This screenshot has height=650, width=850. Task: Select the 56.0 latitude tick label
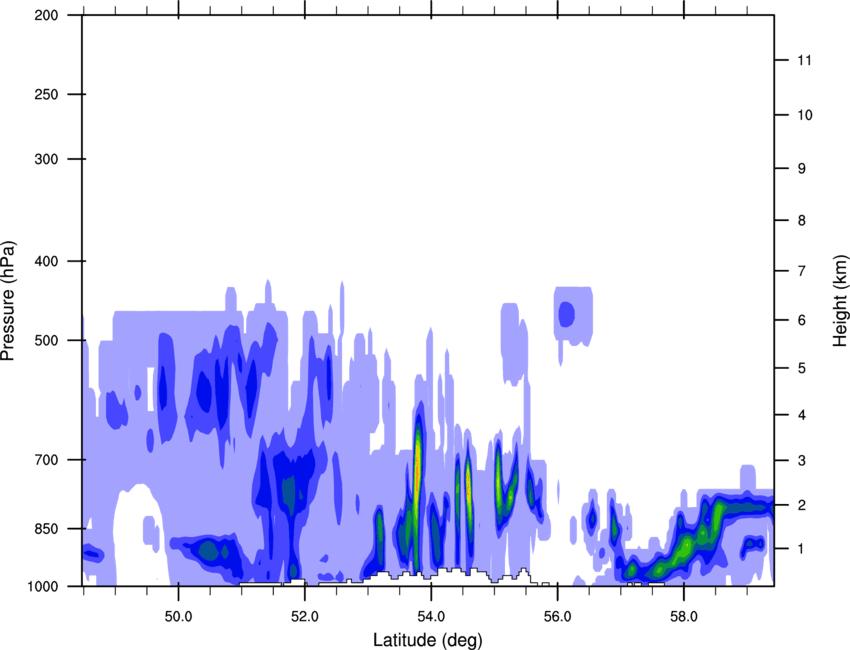[x=557, y=612]
